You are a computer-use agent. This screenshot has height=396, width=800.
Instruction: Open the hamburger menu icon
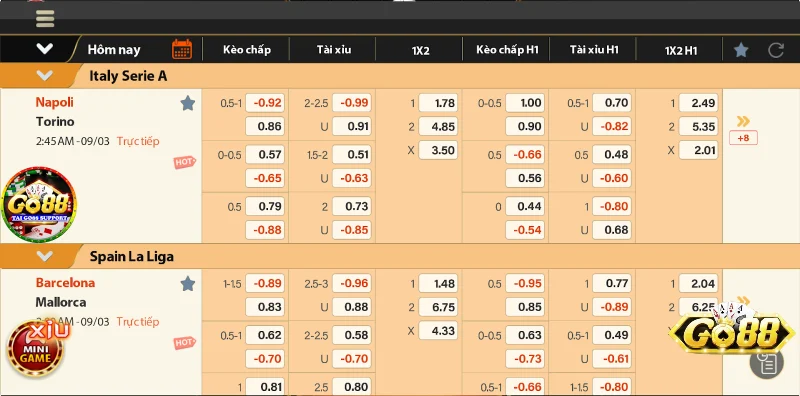(x=45, y=18)
